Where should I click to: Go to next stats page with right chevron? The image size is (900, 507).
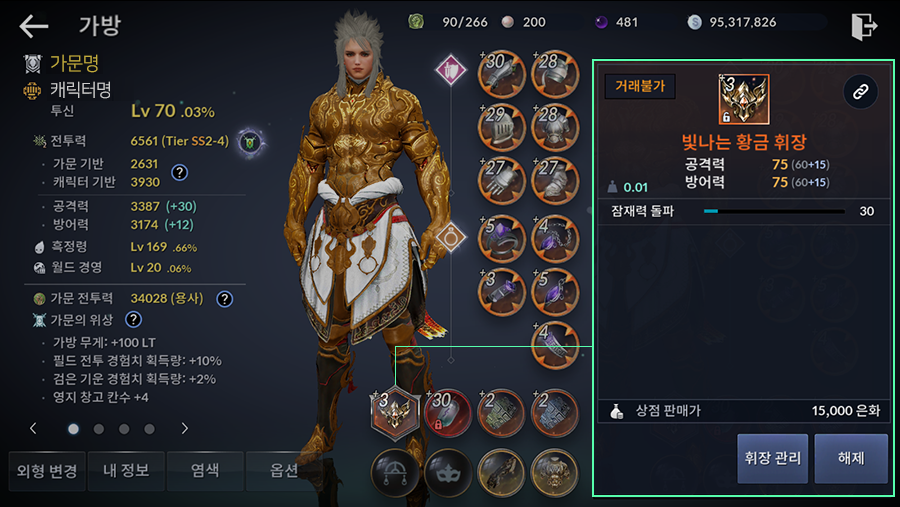click(184, 428)
